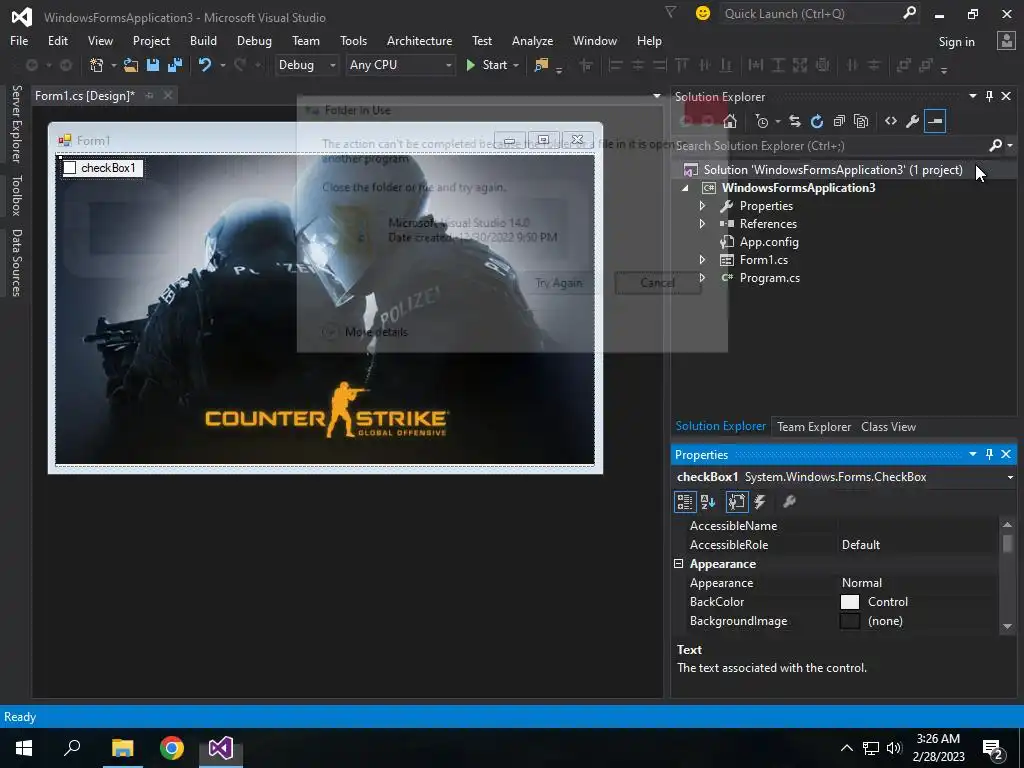This screenshot has height=768, width=1024.
Task: Toggle checkBox1 on the Form1 designer
Action: pyautogui.click(x=70, y=168)
